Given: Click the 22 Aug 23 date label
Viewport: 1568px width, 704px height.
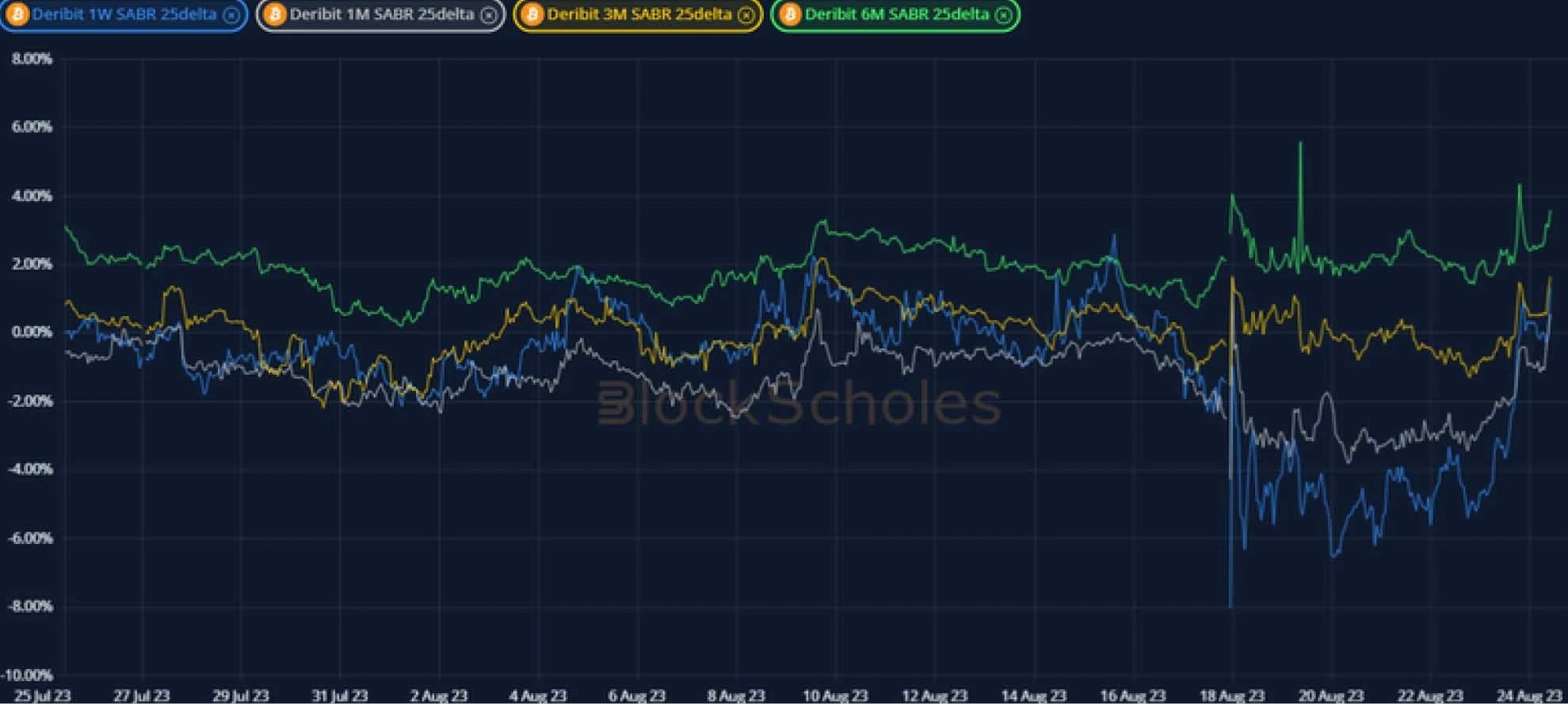Looking at the screenshot, I should [x=1430, y=695].
